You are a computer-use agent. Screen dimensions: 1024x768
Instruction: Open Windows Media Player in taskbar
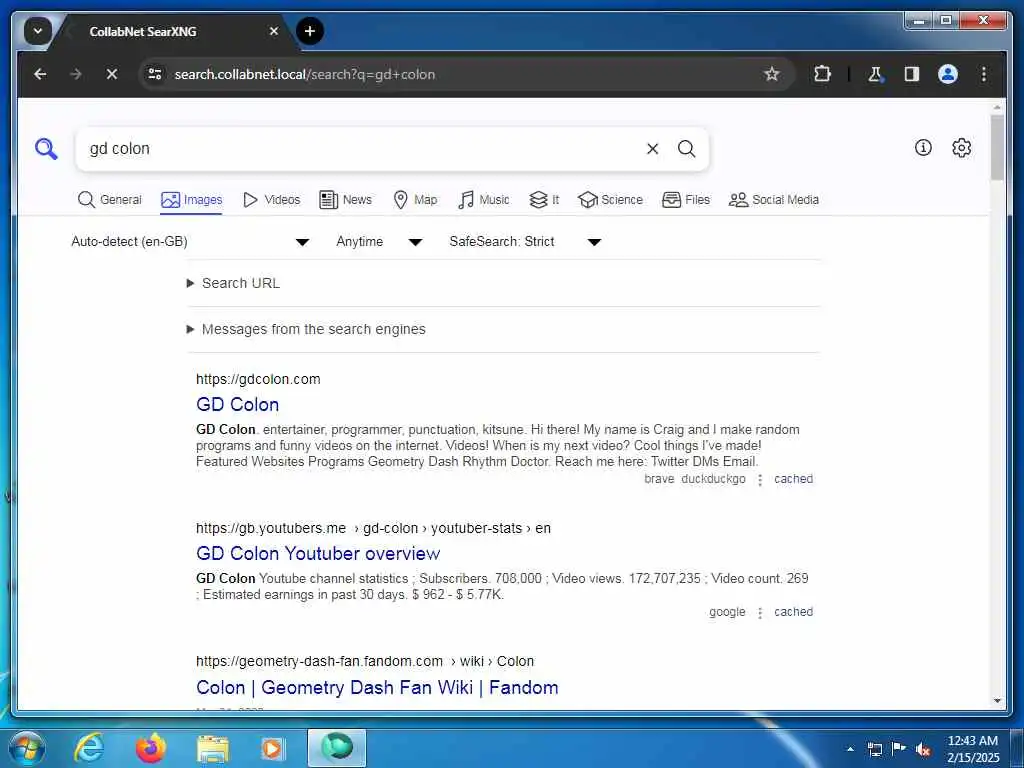(x=272, y=749)
